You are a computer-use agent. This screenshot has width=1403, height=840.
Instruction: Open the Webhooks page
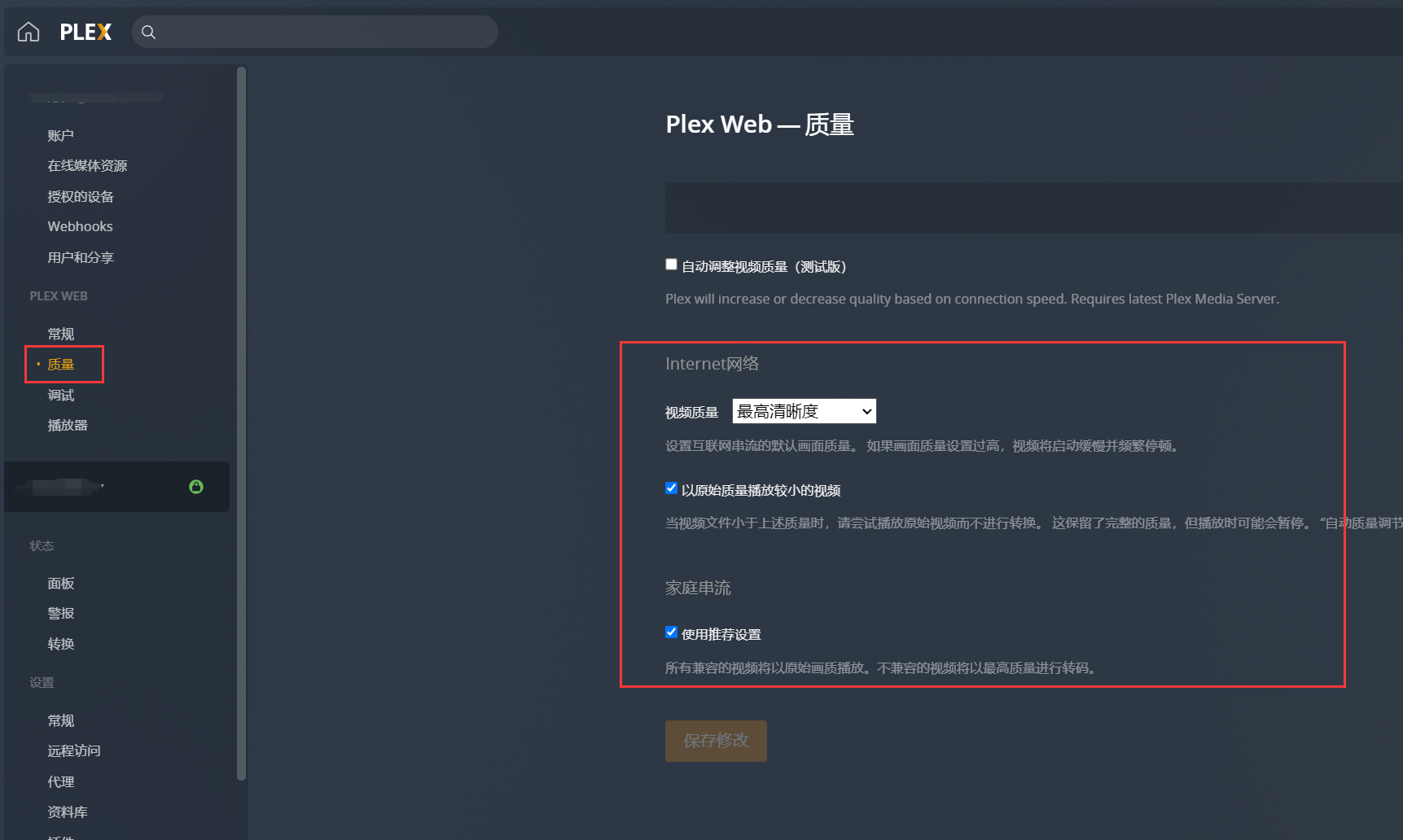coord(79,225)
